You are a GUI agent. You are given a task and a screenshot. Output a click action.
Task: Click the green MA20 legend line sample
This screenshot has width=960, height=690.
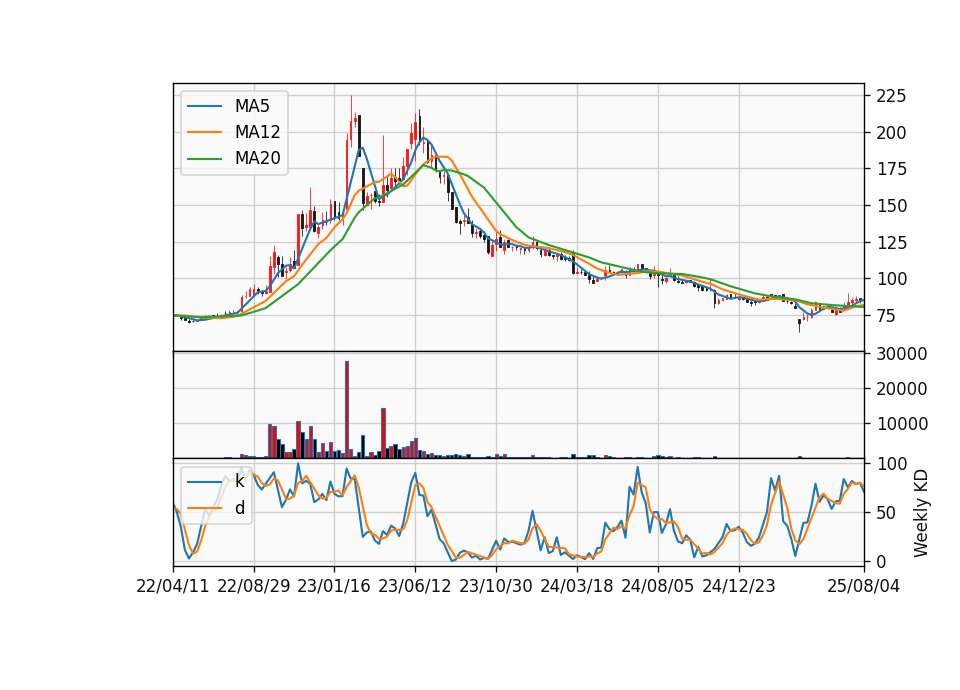204,159
